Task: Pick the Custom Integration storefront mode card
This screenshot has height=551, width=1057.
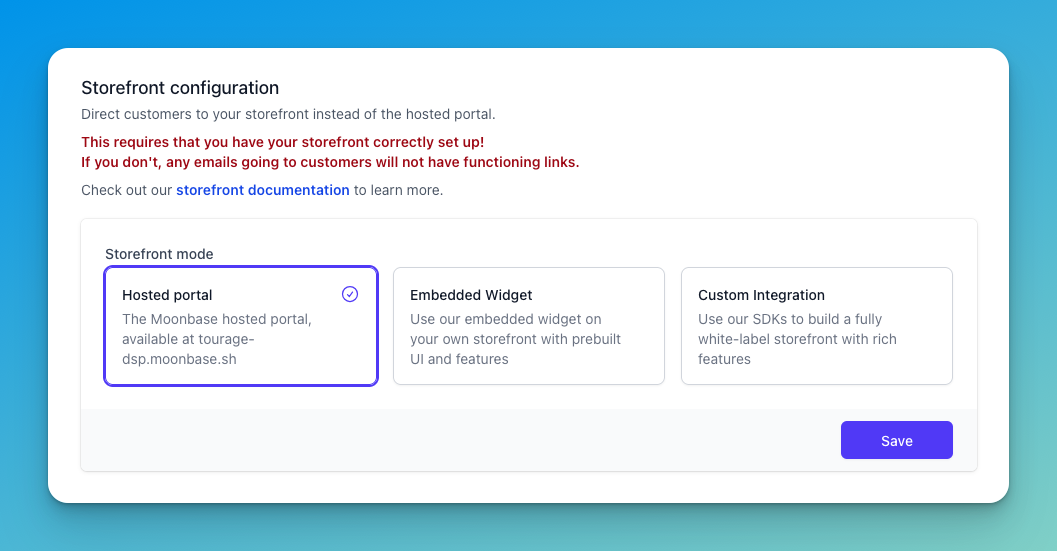Action: (816, 326)
